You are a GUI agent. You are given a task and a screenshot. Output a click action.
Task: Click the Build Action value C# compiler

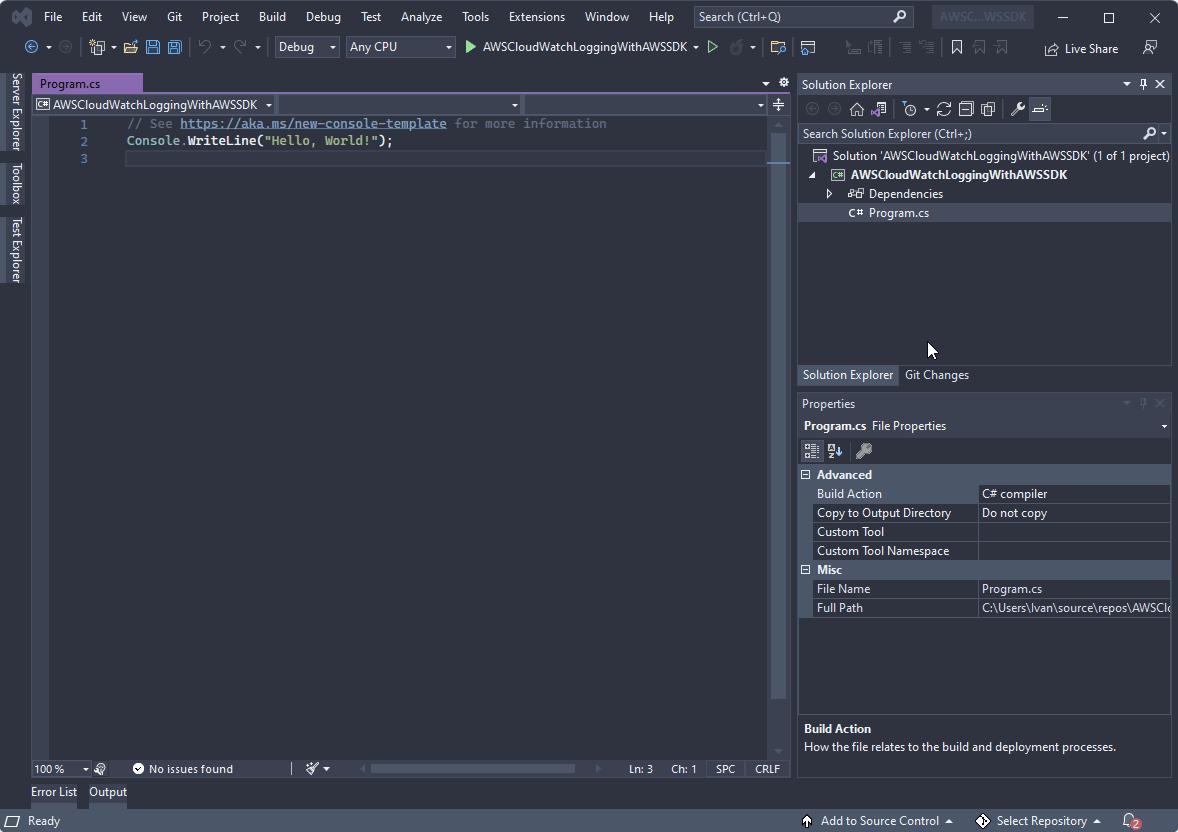click(1074, 494)
